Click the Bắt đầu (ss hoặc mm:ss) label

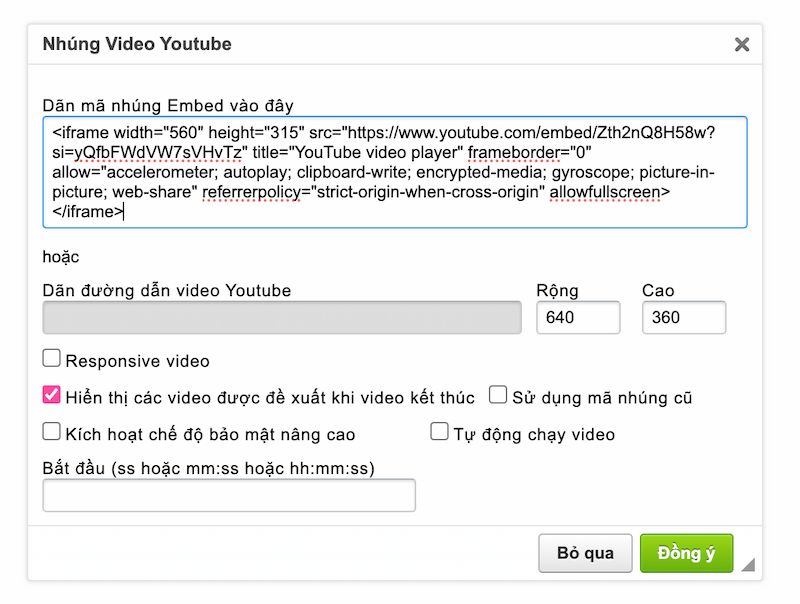(215, 468)
